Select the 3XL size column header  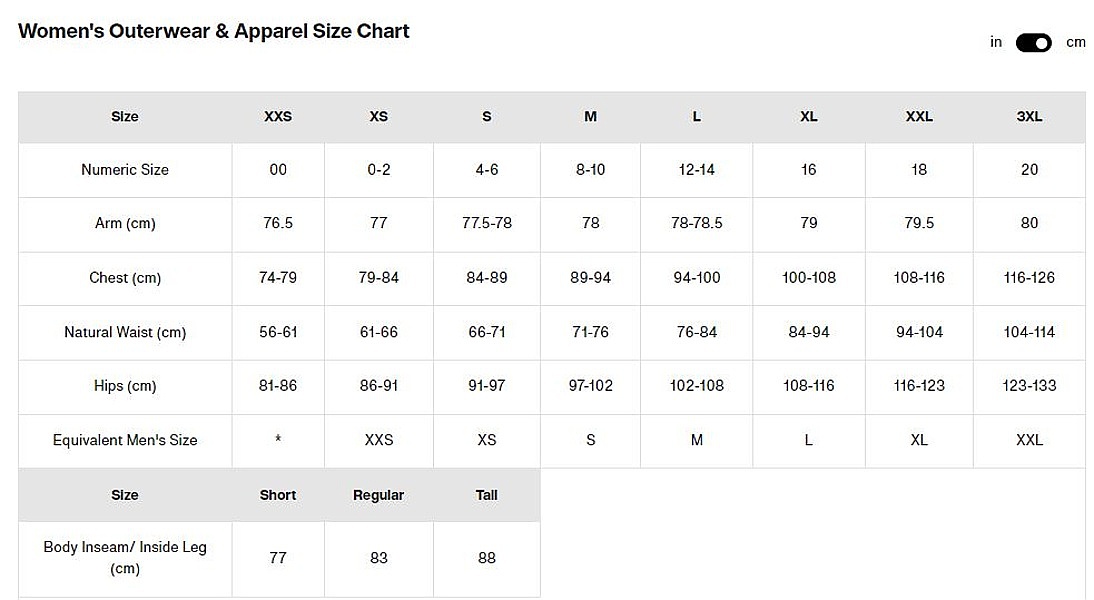point(1029,117)
